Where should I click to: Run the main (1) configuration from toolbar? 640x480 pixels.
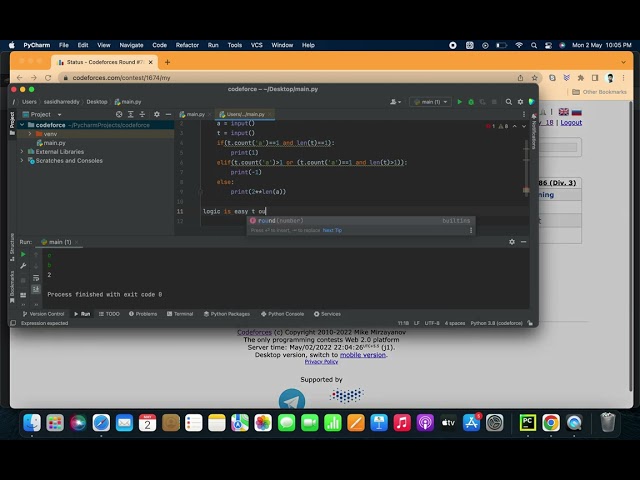pyautogui.click(x=460, y=102)
